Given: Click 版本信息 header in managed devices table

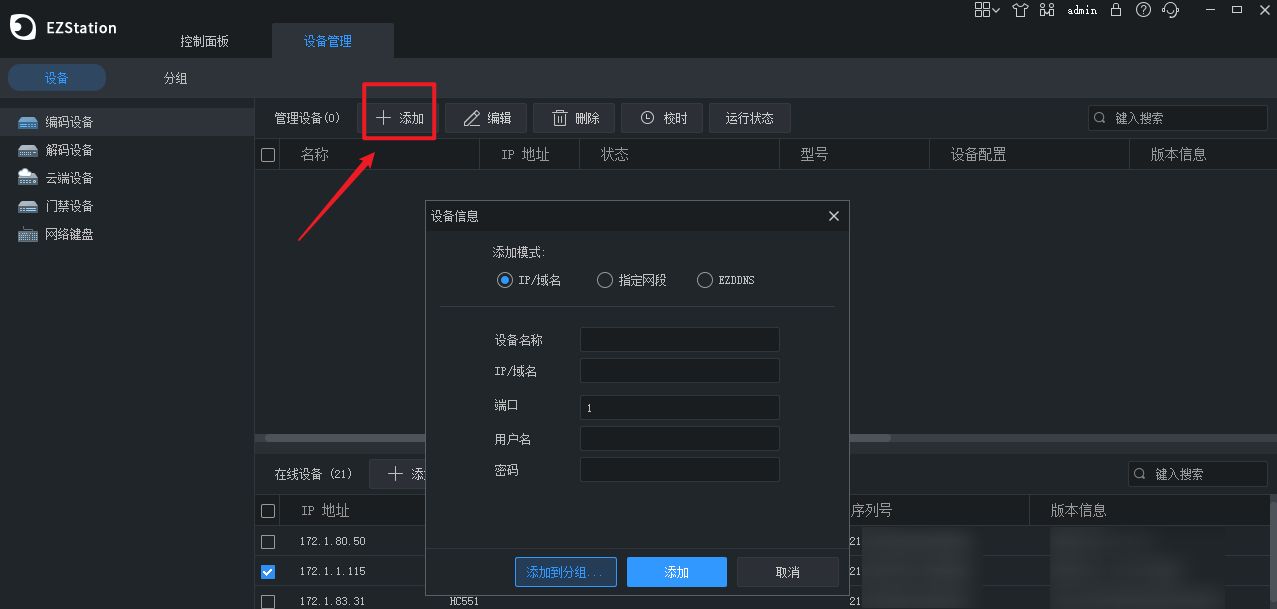Looking at the screenshot, I should pyautogui.click(x=1179, y=155).
